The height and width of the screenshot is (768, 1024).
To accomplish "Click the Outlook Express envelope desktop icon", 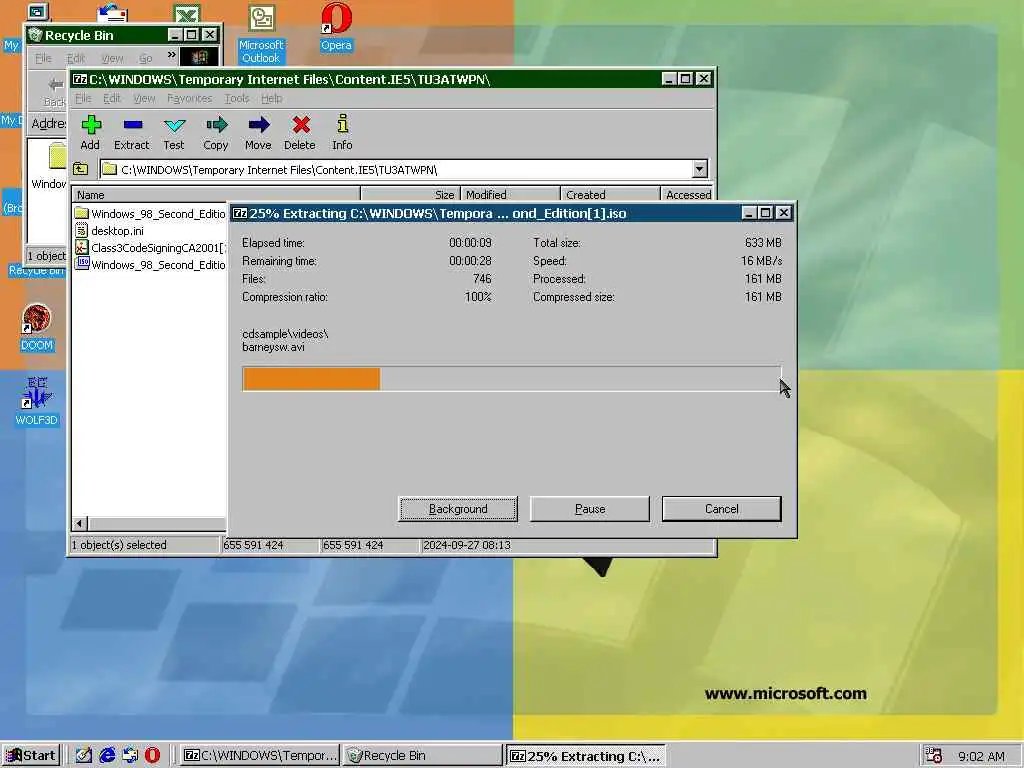I will 112,12.
